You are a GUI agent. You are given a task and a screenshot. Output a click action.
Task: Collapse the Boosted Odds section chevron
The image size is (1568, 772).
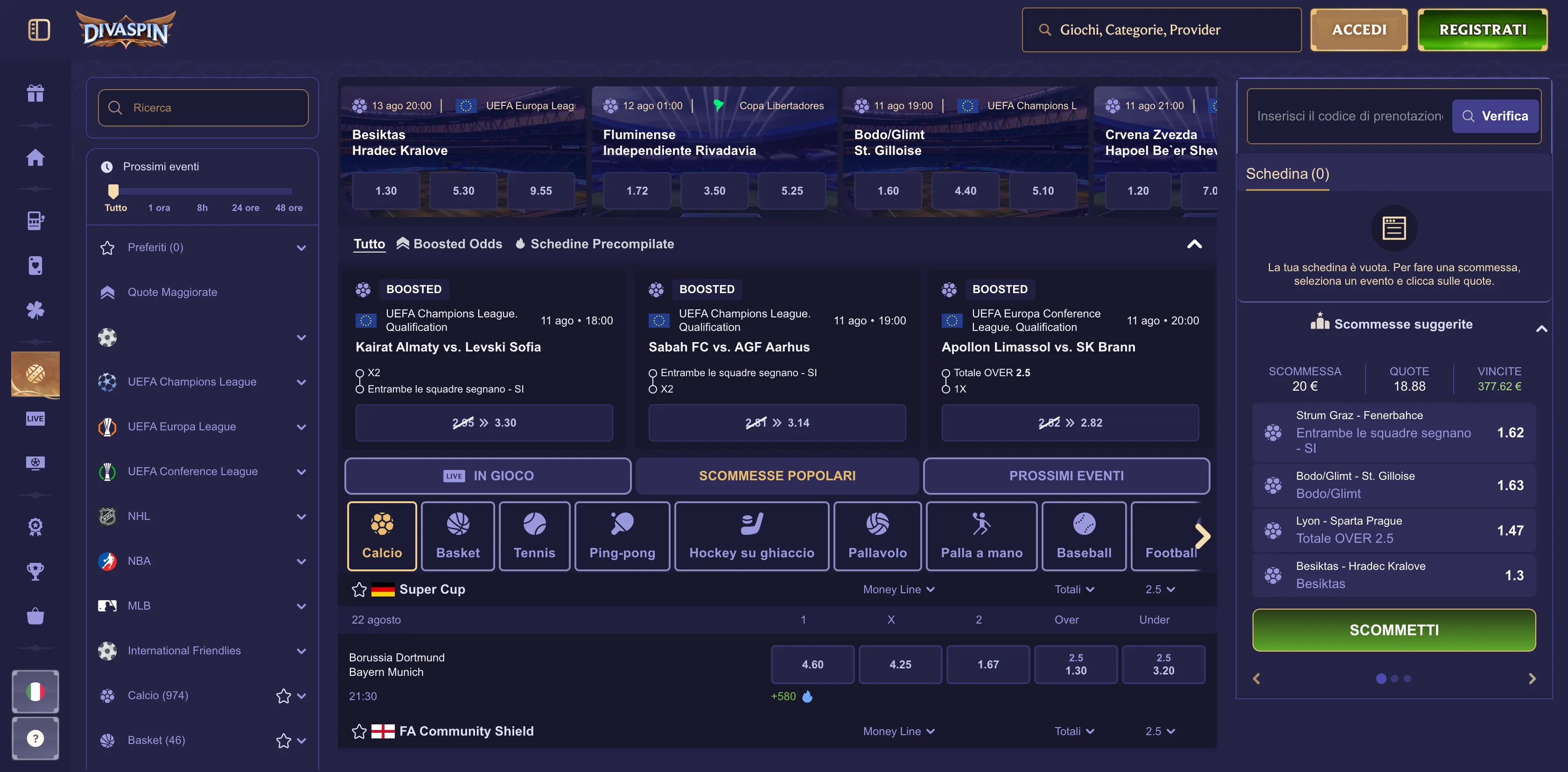(x=1194, y=244)
